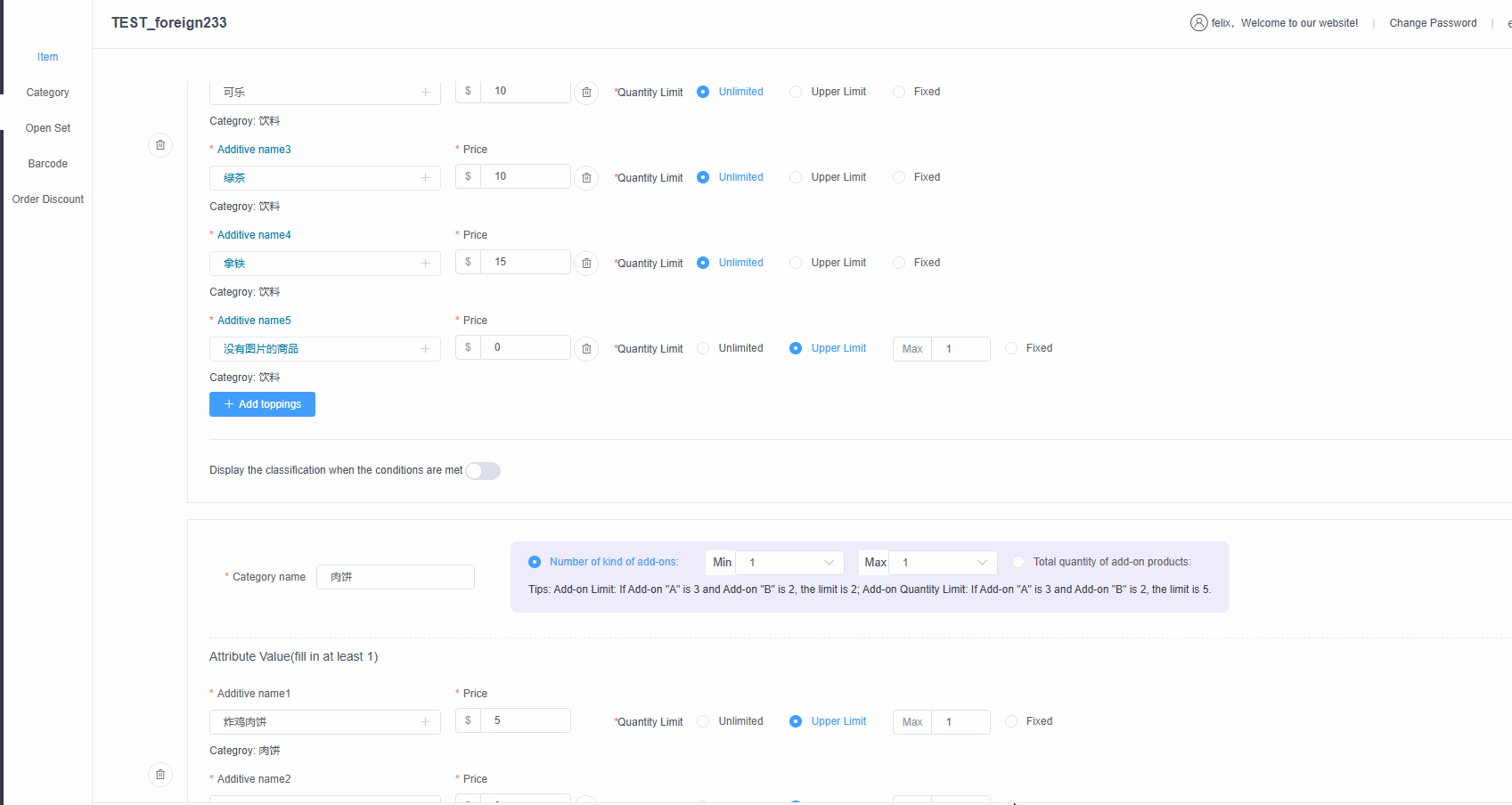Delete the 饮料 category block via trash
Viewport: 1512px width, 805px height.
pyautogui.click(x=160, y=145)
